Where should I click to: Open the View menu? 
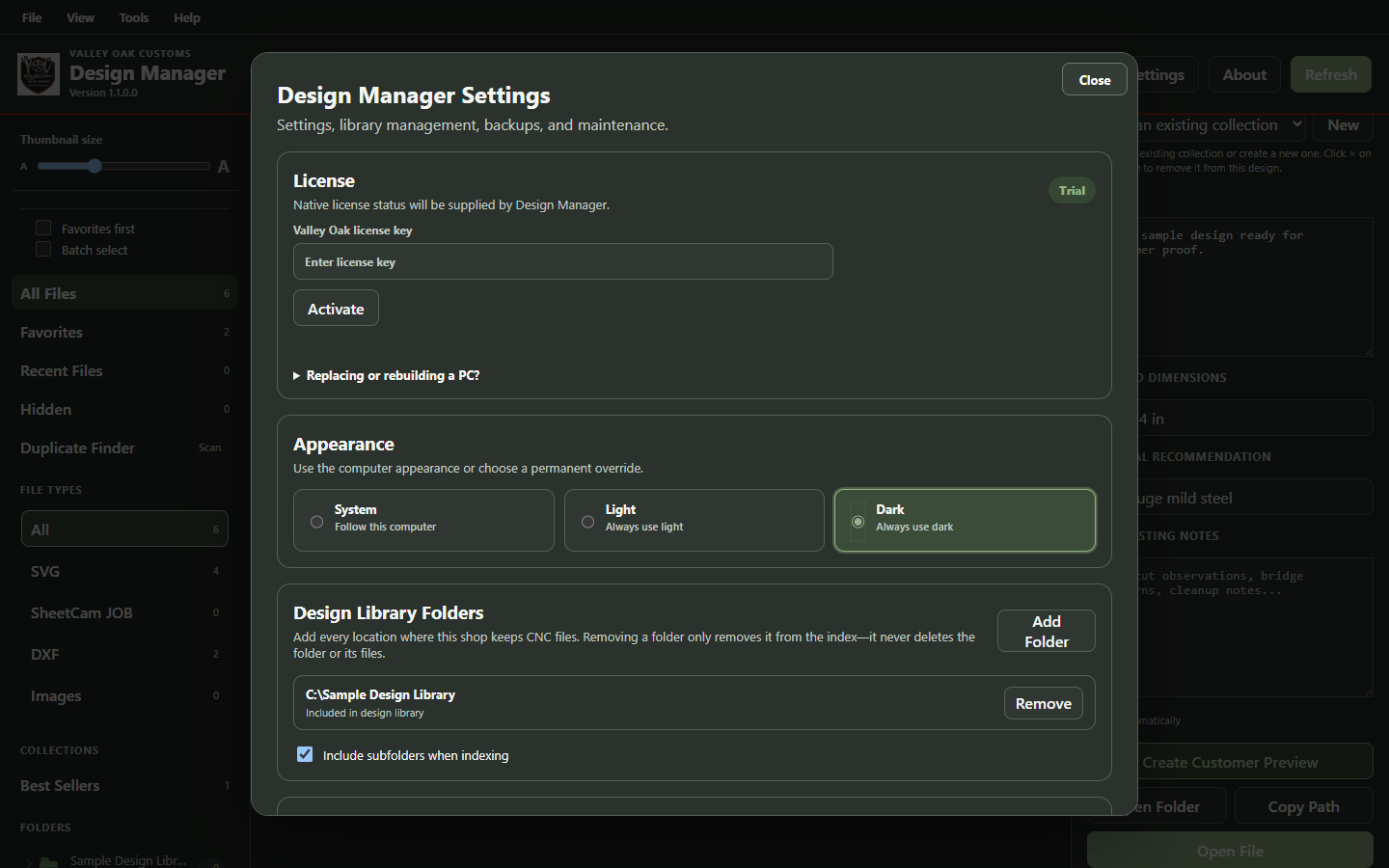80,17
